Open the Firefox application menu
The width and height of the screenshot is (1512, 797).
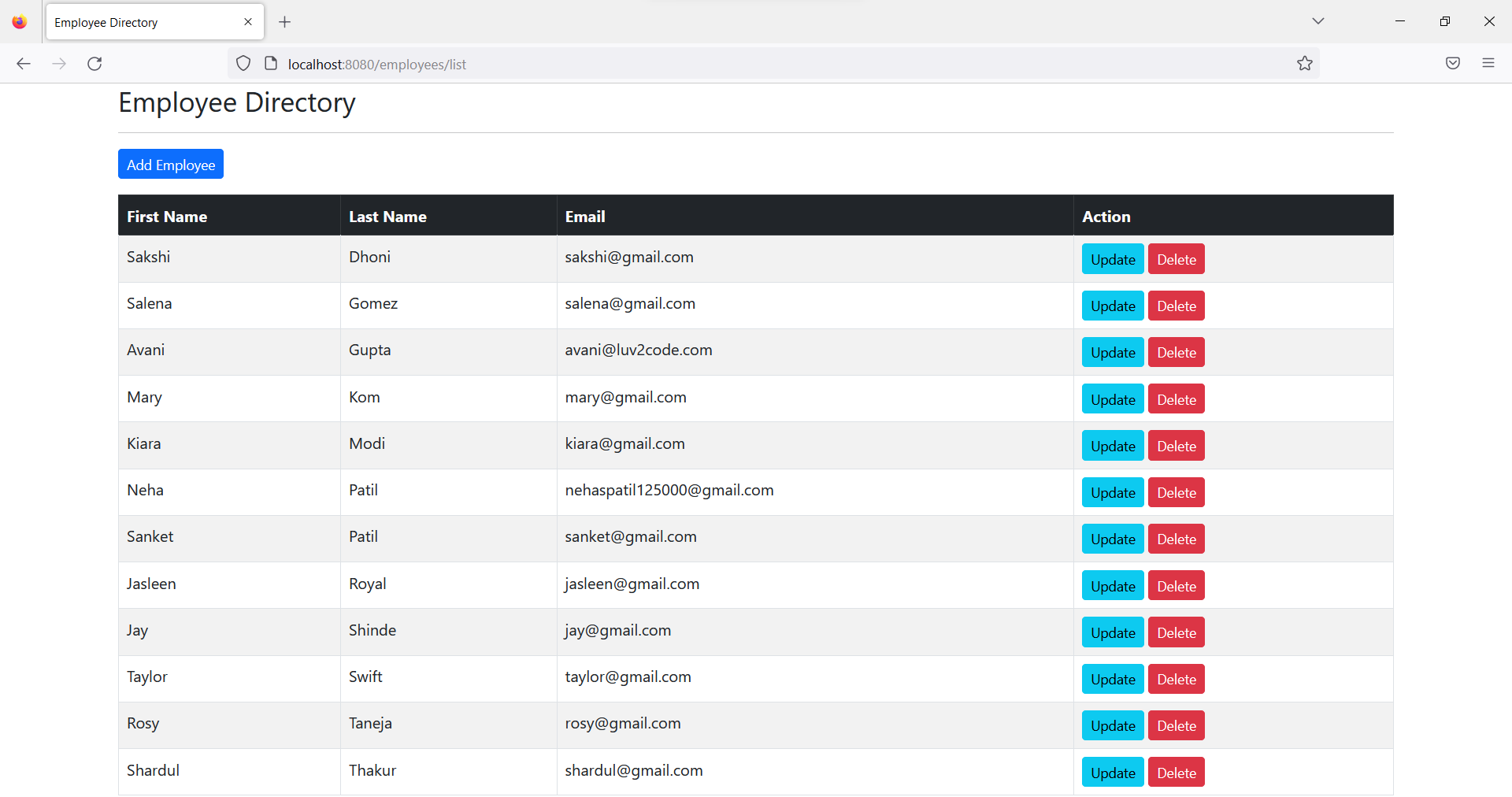pyautogui.click(x=1489, y=63)
